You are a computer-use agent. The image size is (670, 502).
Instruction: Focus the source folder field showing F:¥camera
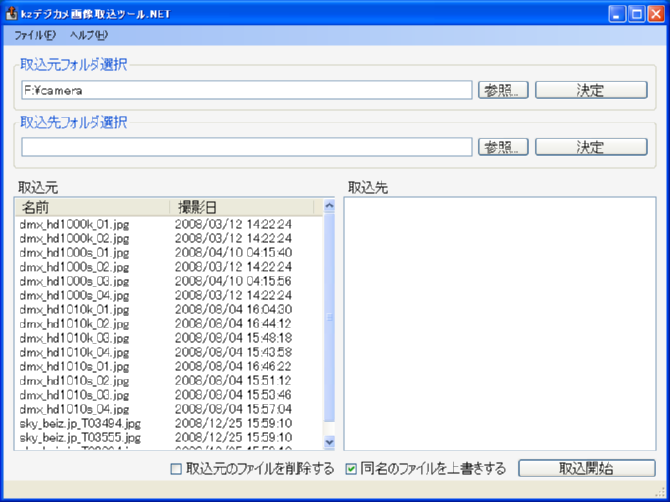(247, 90)
